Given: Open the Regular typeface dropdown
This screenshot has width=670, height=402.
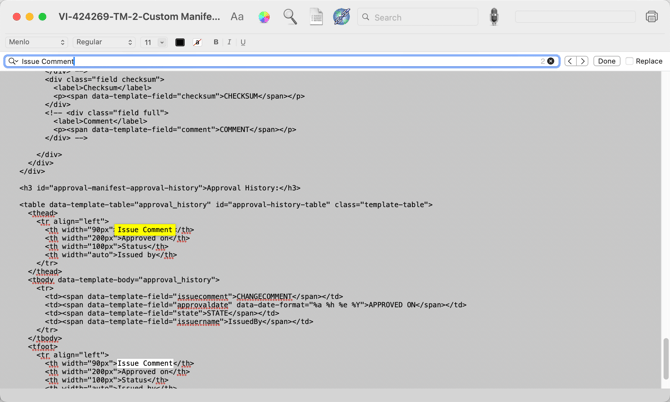Looking at the screenshot, I should coord(104,42).
